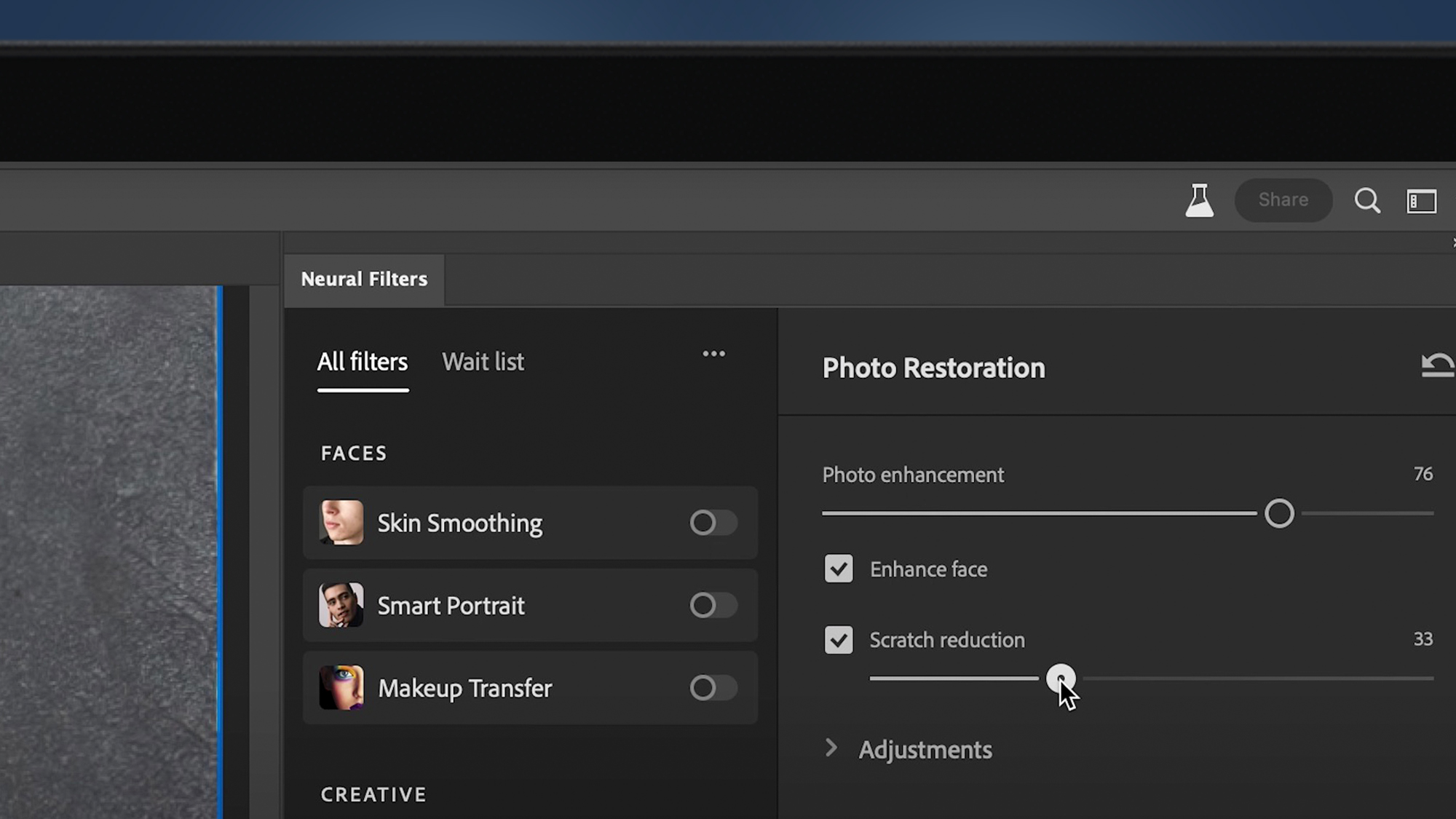1456x819 pixels.
Task: Enable the Enhance face checkbox
Action: [x=838, y=569]
